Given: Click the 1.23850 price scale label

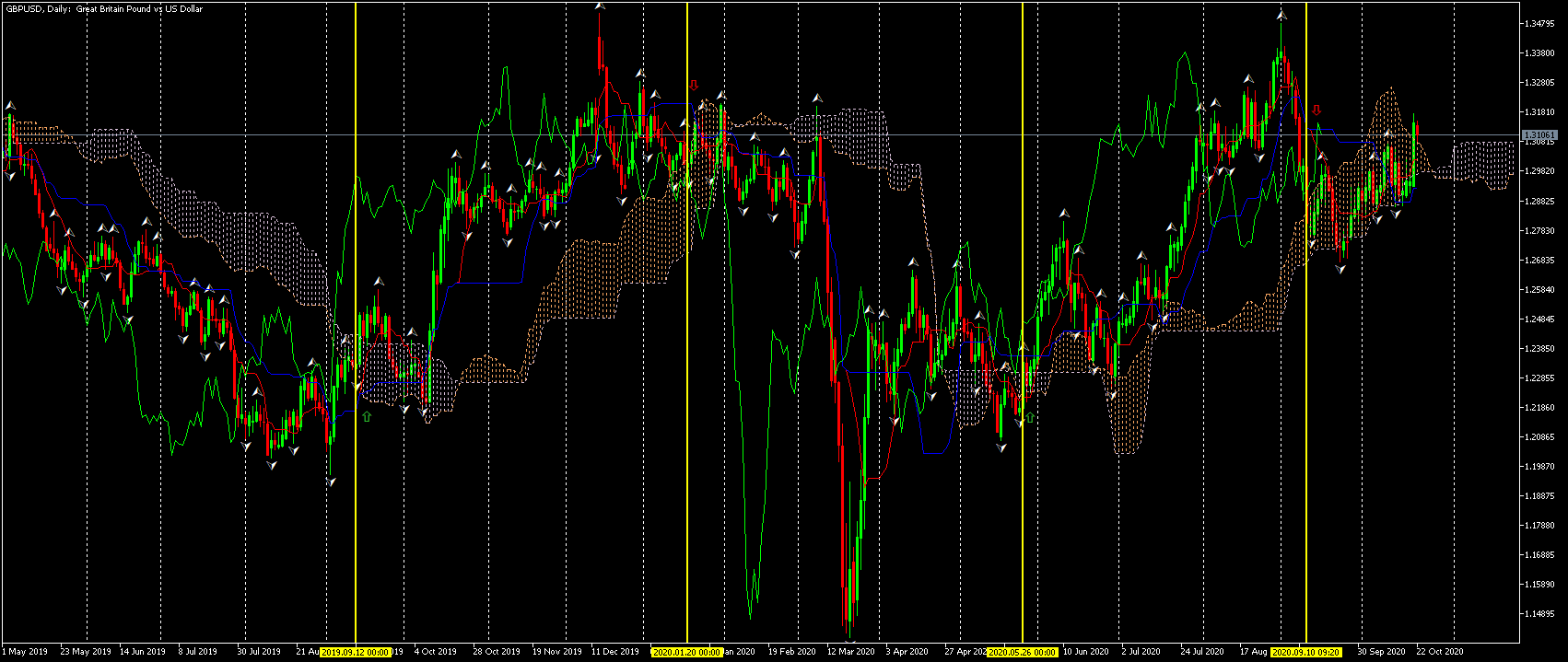Looking at the screenshot, I should (x=1539, y=349).
